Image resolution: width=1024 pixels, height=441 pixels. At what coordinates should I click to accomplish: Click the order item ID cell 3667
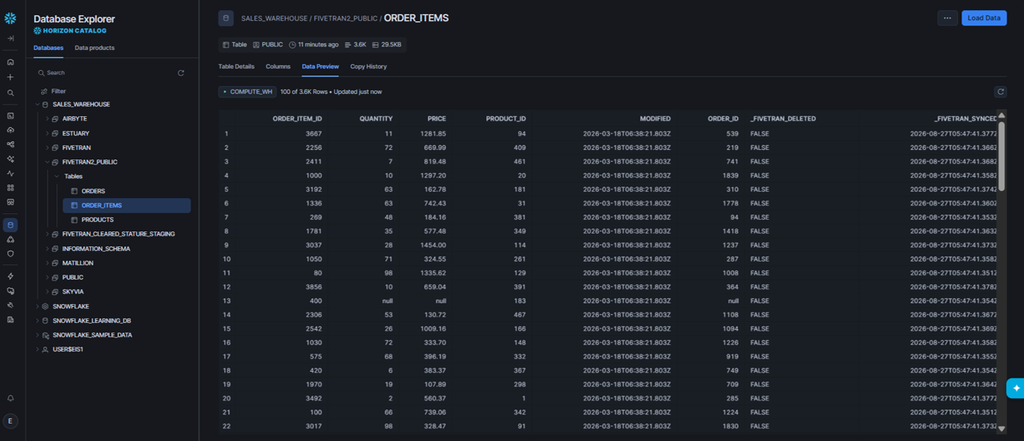315,133
